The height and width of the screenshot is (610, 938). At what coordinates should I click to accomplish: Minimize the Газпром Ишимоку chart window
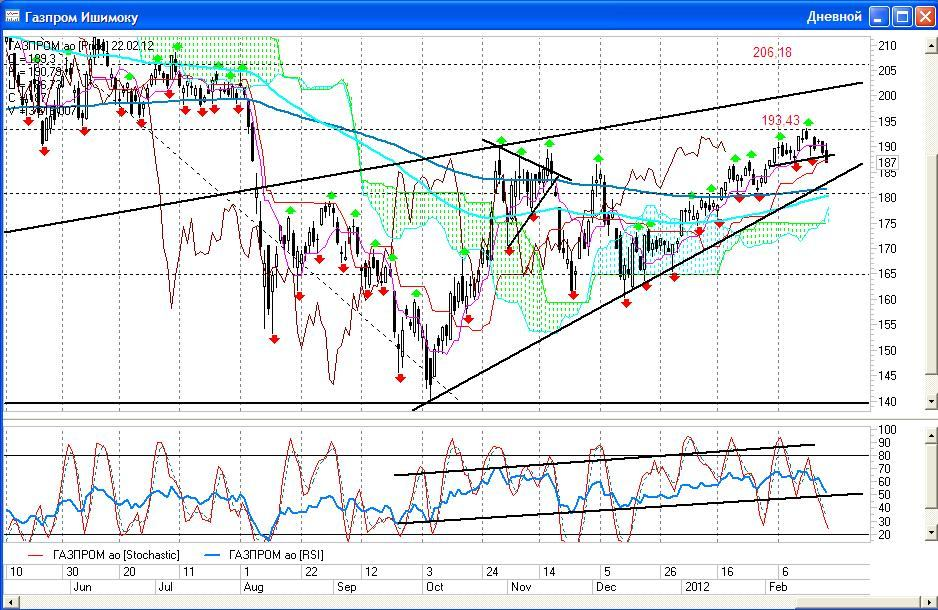(x=879, y=17)
